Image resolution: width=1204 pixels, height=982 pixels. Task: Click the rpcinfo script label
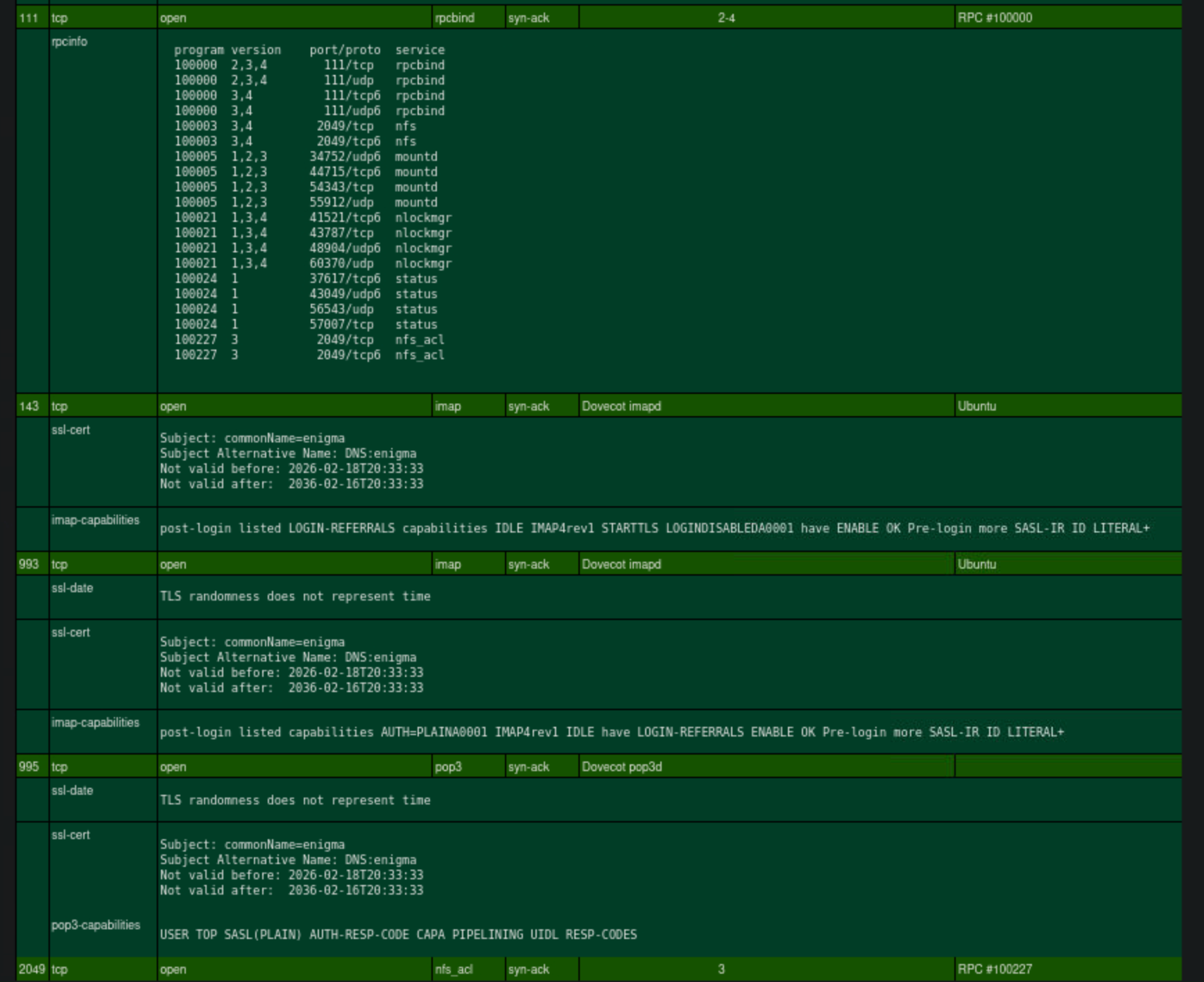point(69,42)
